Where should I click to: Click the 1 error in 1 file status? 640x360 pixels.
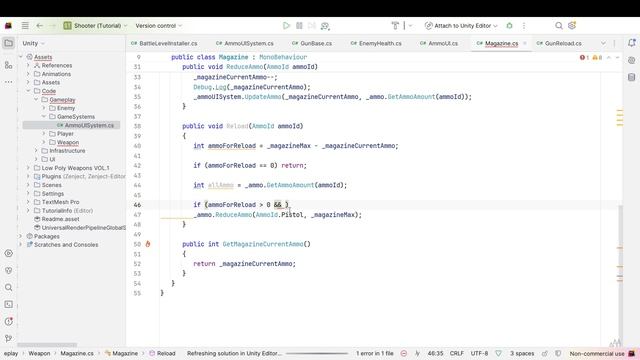pos(375,353)
